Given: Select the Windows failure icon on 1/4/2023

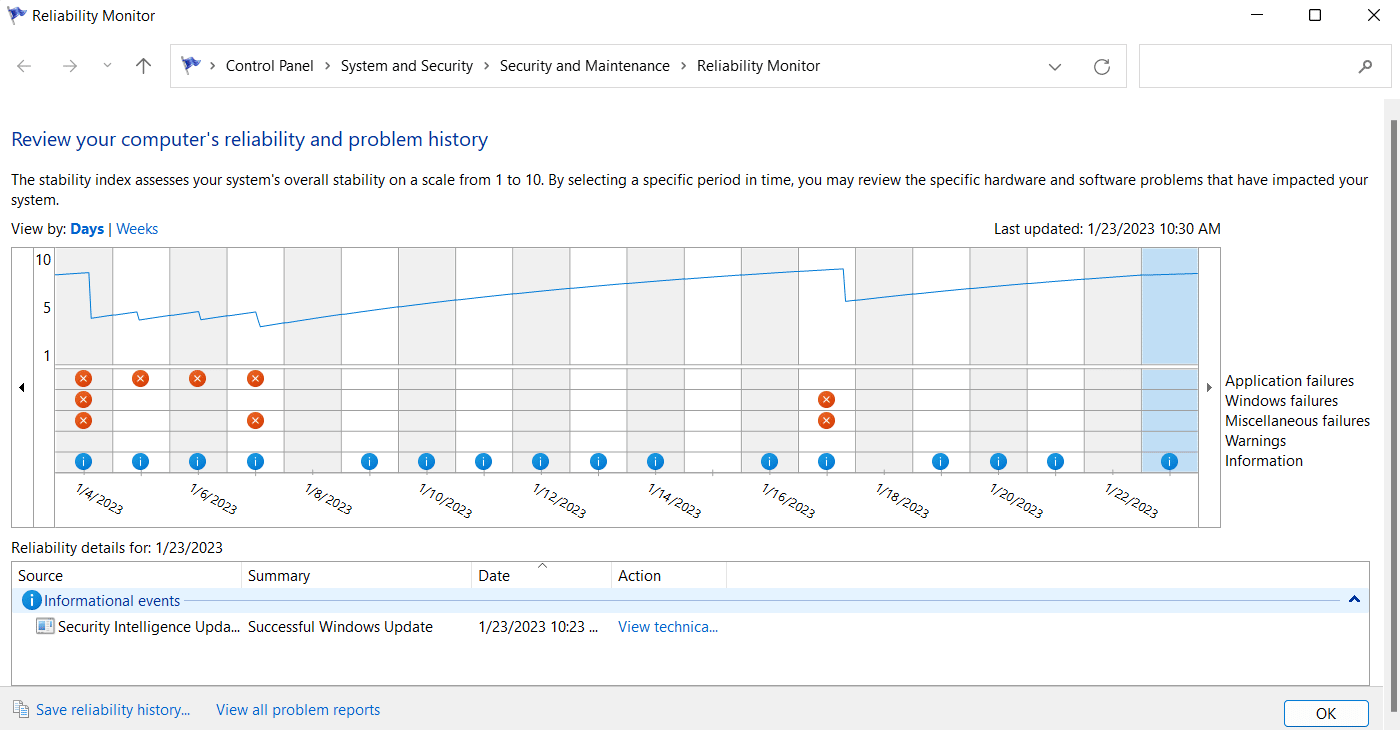Looking at the screenshot, I should (83, 399).
